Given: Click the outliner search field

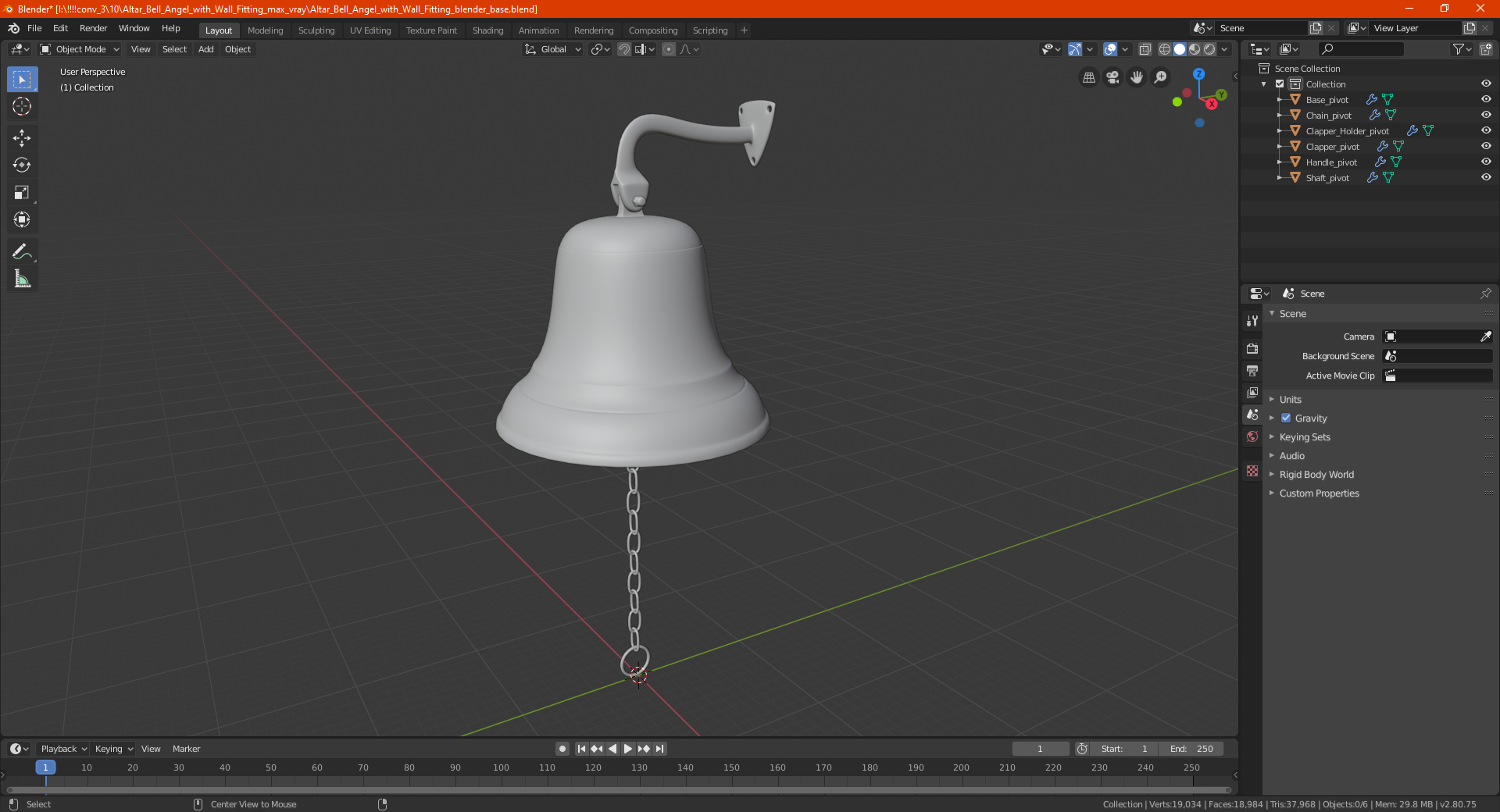Looking at the screenshot, I should pyautogui.click(x=1360, y=49).
